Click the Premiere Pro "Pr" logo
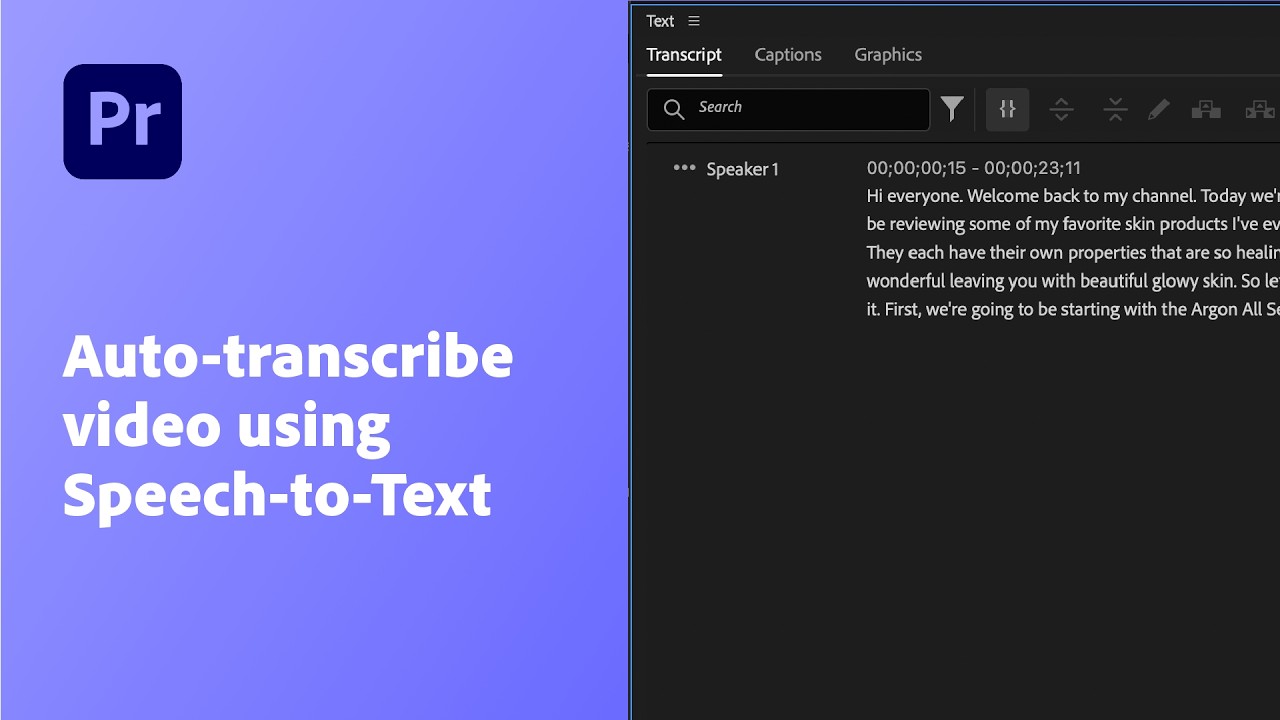The image size is (1280, 720). 122,121
